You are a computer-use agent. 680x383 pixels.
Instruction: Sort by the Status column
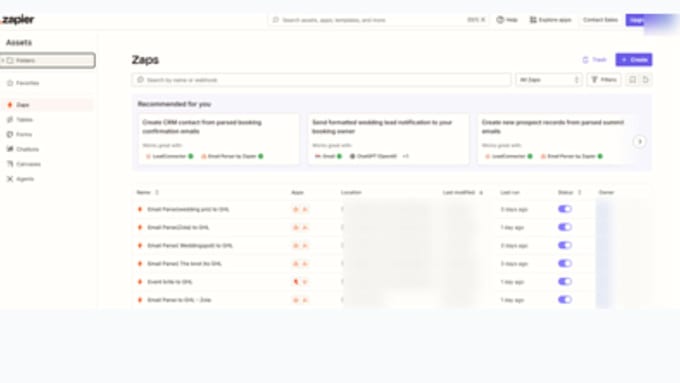[x=569, y=192]
